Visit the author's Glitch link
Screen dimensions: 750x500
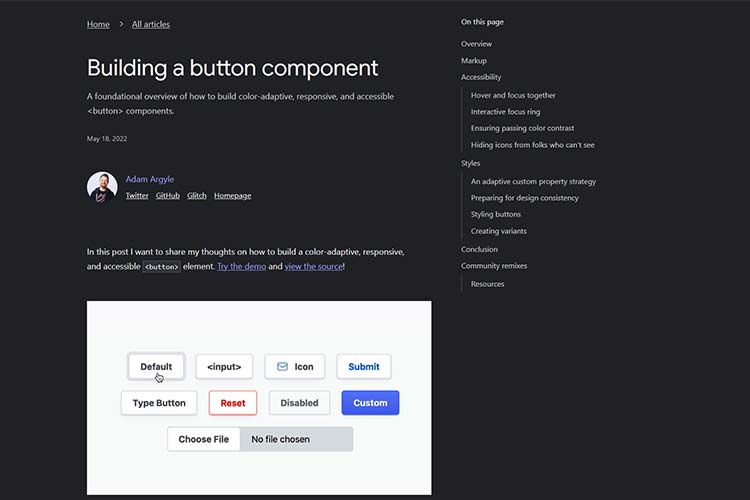197,196
